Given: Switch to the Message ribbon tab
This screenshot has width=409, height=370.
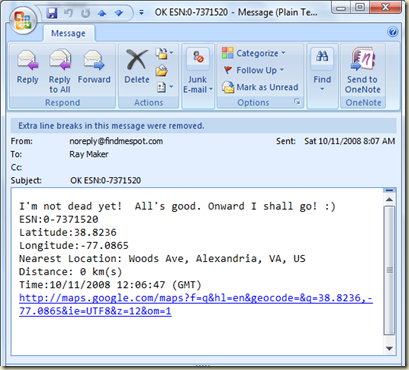Looking at the screenshot, I should pyautogui.click(x=68, y=33).
